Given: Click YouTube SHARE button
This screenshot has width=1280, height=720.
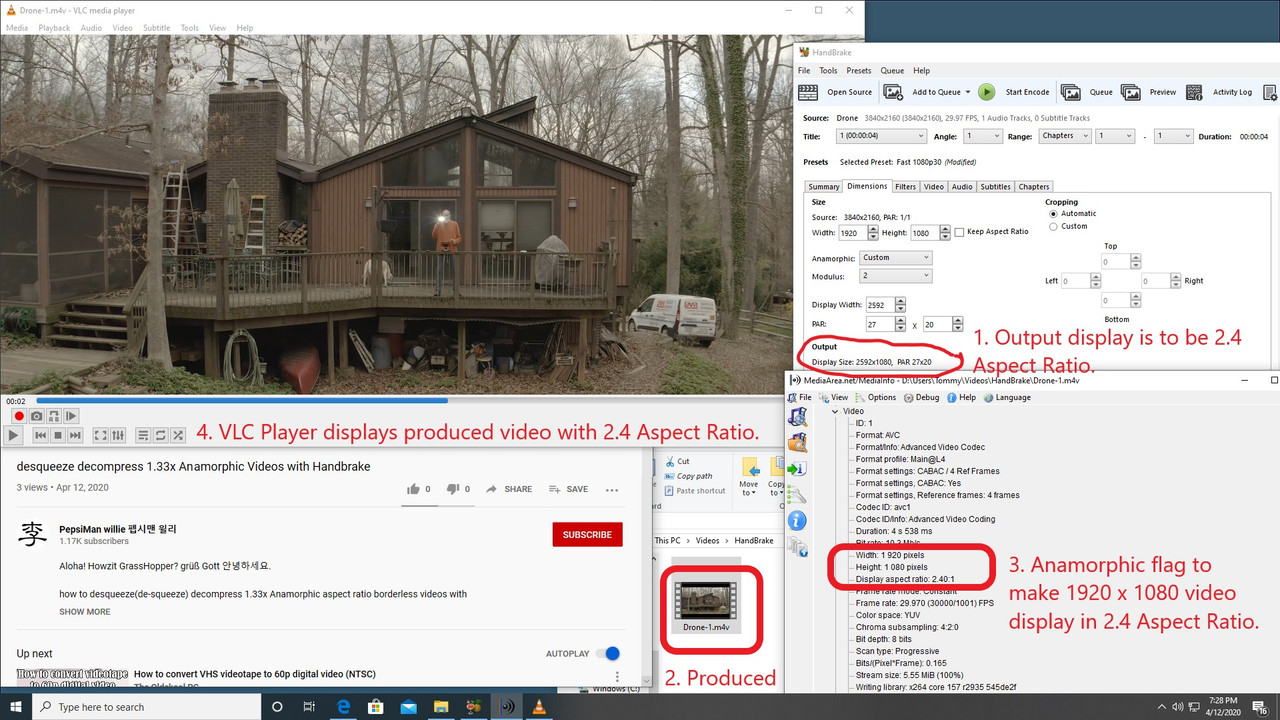Looking at the screenshot, I should [x=509, y=489].
